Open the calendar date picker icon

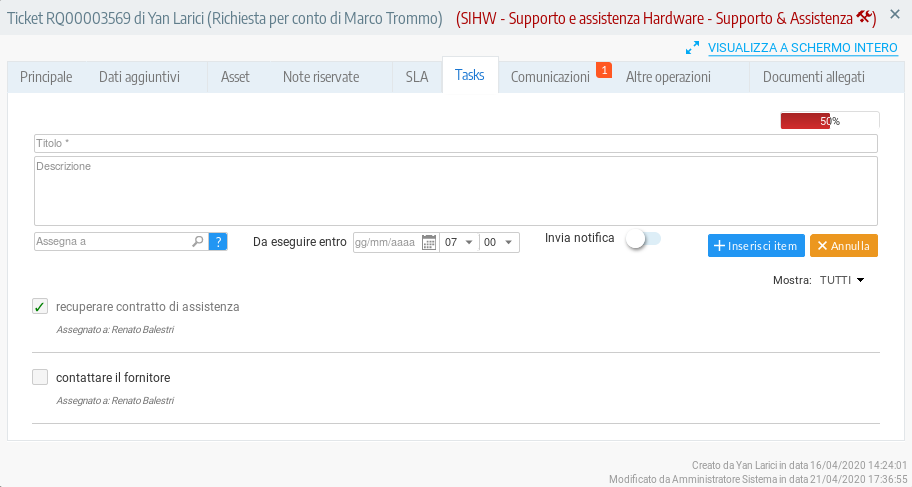tap(429, 242)
